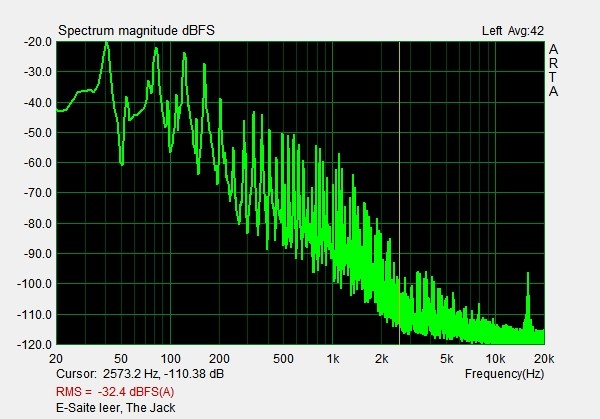Screen dimensions: 600x419
Task: Click the '20k' frequency axis tick label
Action: click(544, 359)
